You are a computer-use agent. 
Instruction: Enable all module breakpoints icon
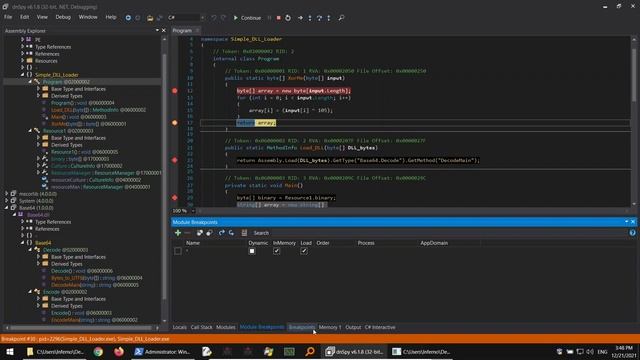200,233
